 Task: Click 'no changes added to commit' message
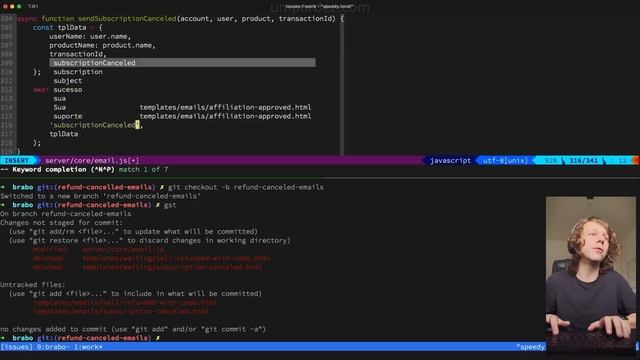coord(133,329)
